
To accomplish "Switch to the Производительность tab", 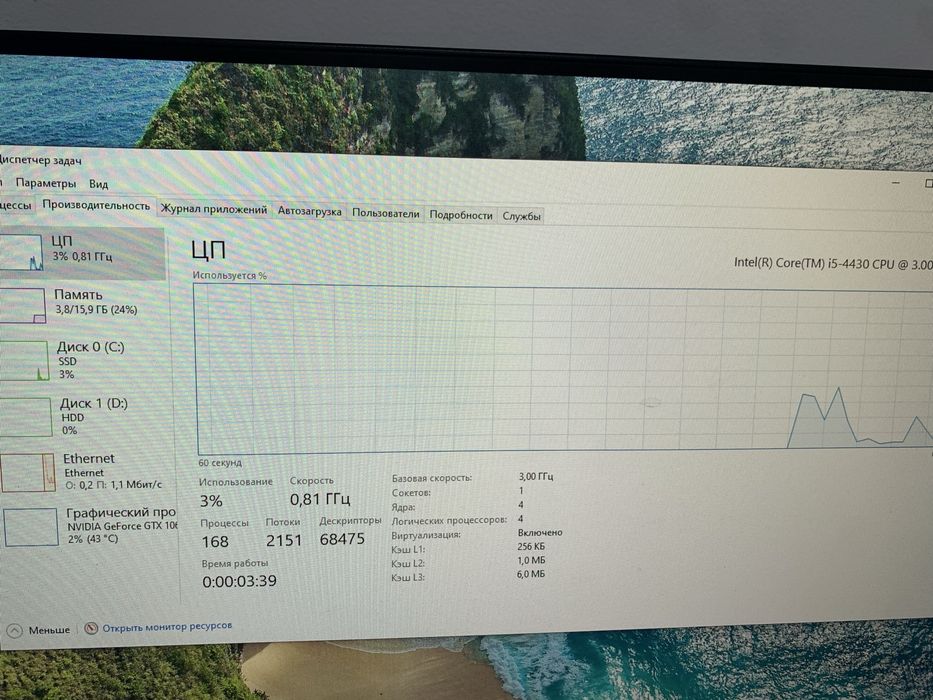I will coord(96,205).
